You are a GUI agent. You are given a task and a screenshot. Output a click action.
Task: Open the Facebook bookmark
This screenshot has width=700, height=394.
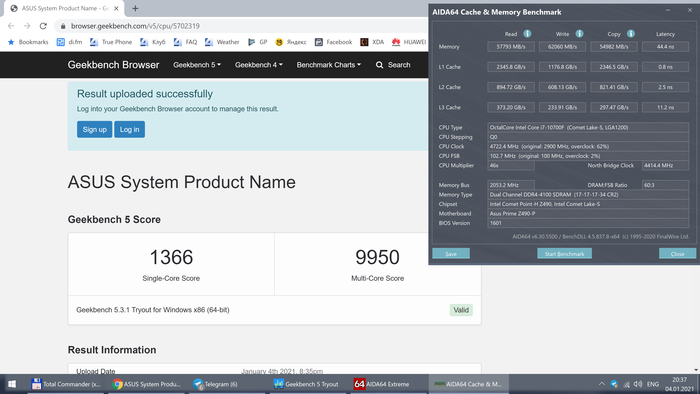point(333,42)
